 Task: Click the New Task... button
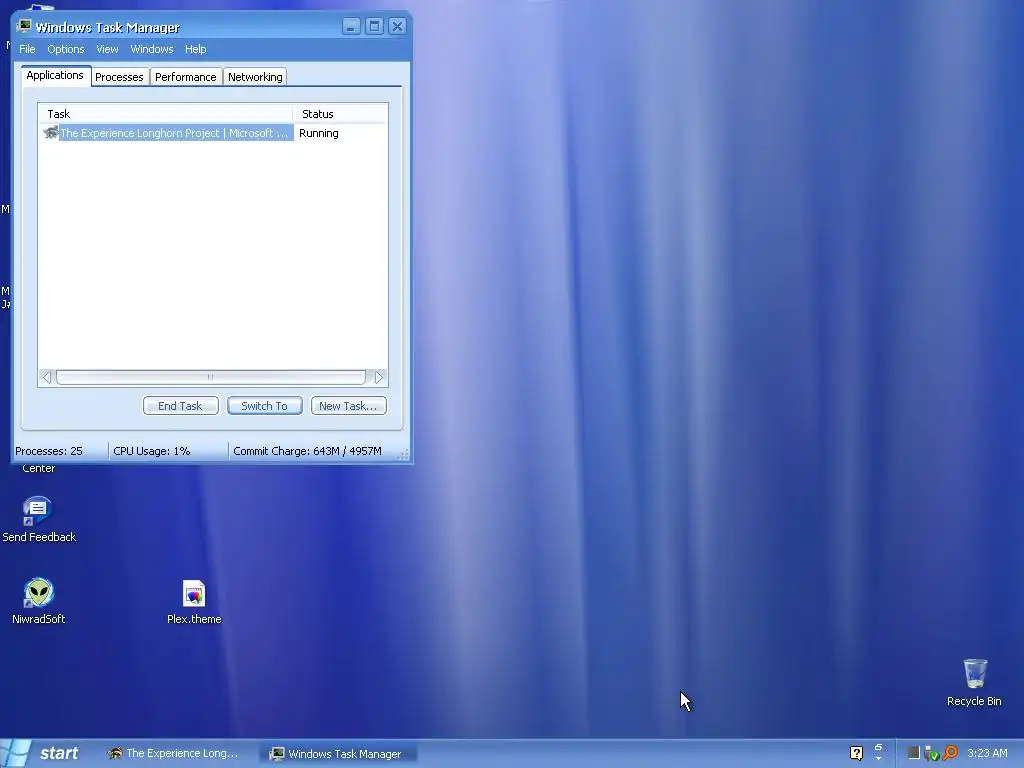click(x=349, y=406)
